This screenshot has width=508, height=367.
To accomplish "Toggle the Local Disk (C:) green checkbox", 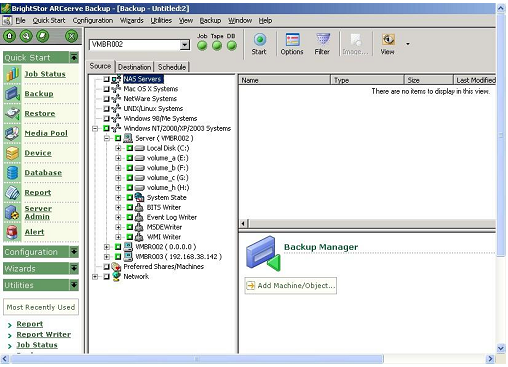I will tap(130, 148).
